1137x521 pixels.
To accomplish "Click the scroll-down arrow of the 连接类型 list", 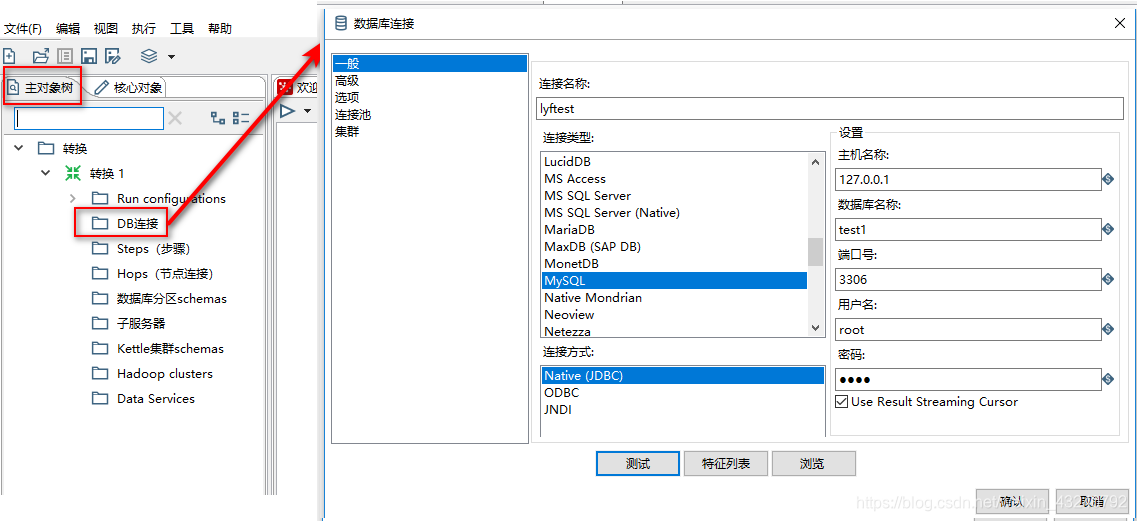I will pyautogui.click(x=816, y=327).
